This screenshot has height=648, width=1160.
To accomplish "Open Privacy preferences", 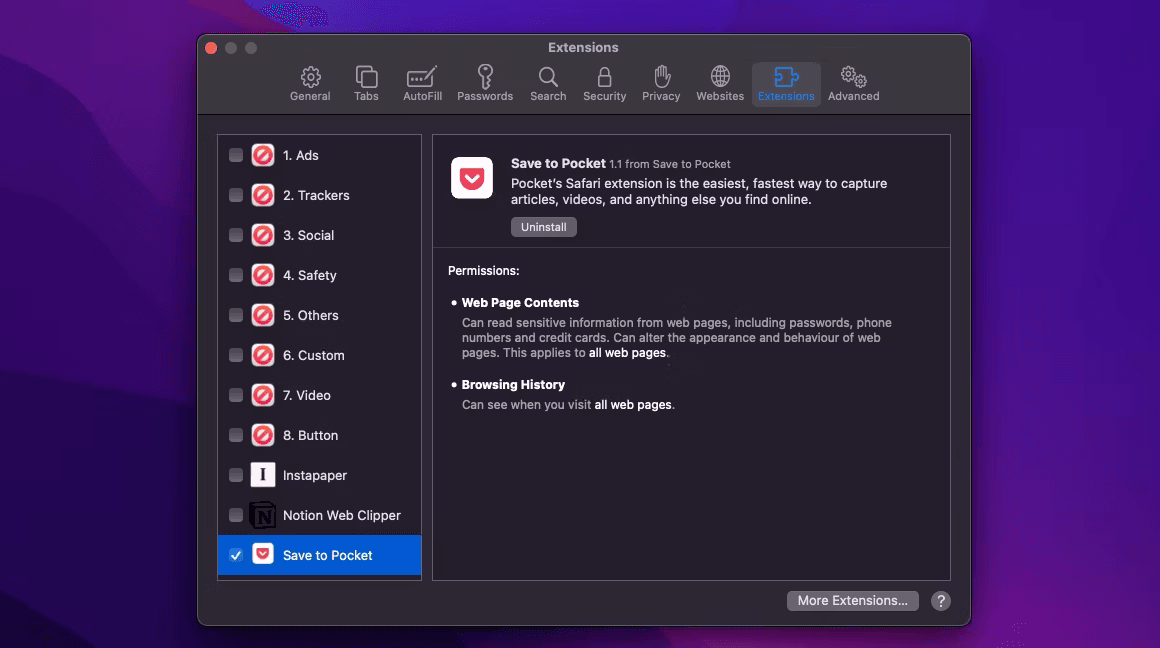I will (x=661, y=84).
